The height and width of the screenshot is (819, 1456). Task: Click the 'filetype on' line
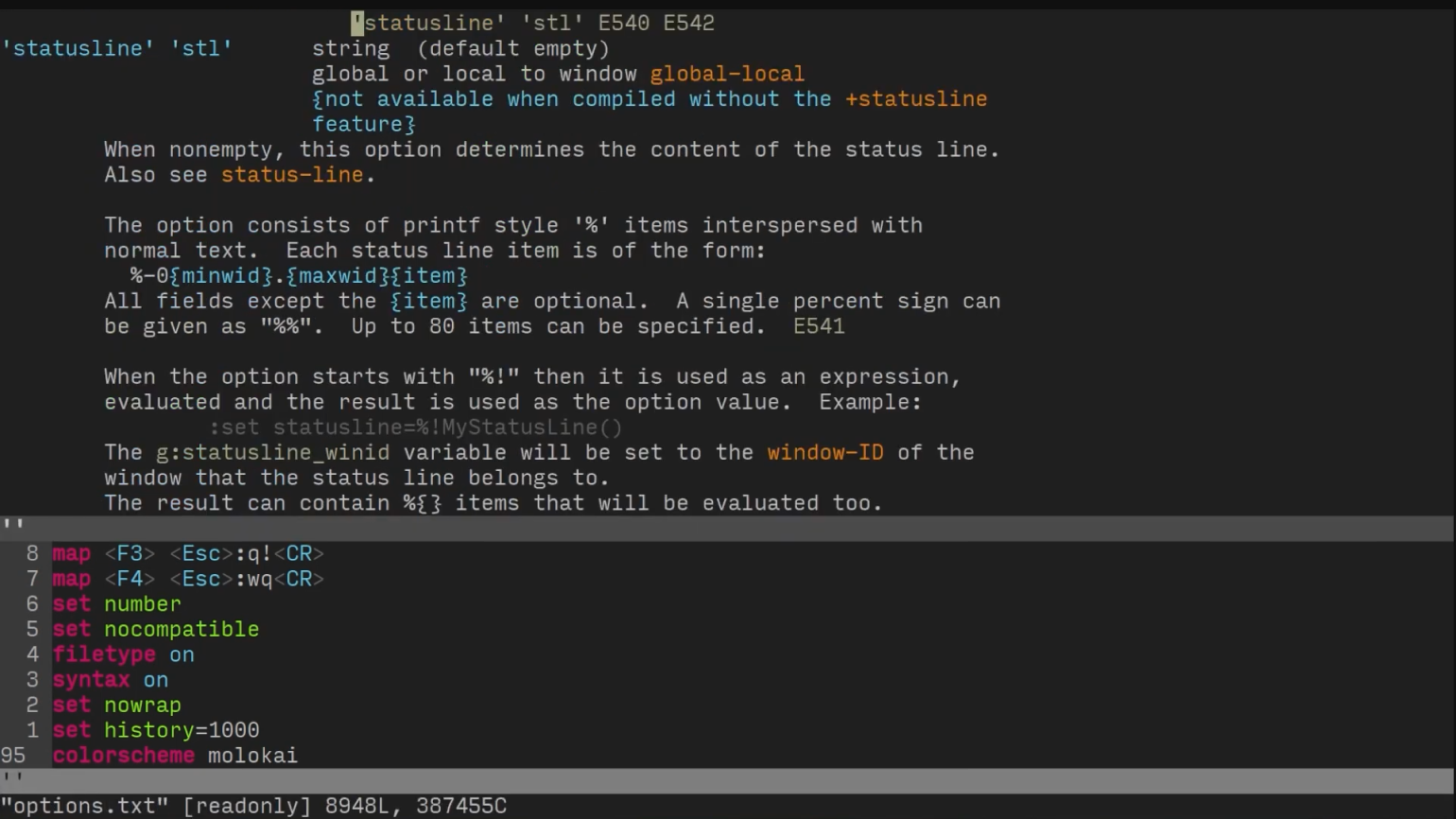click(123, 654)
